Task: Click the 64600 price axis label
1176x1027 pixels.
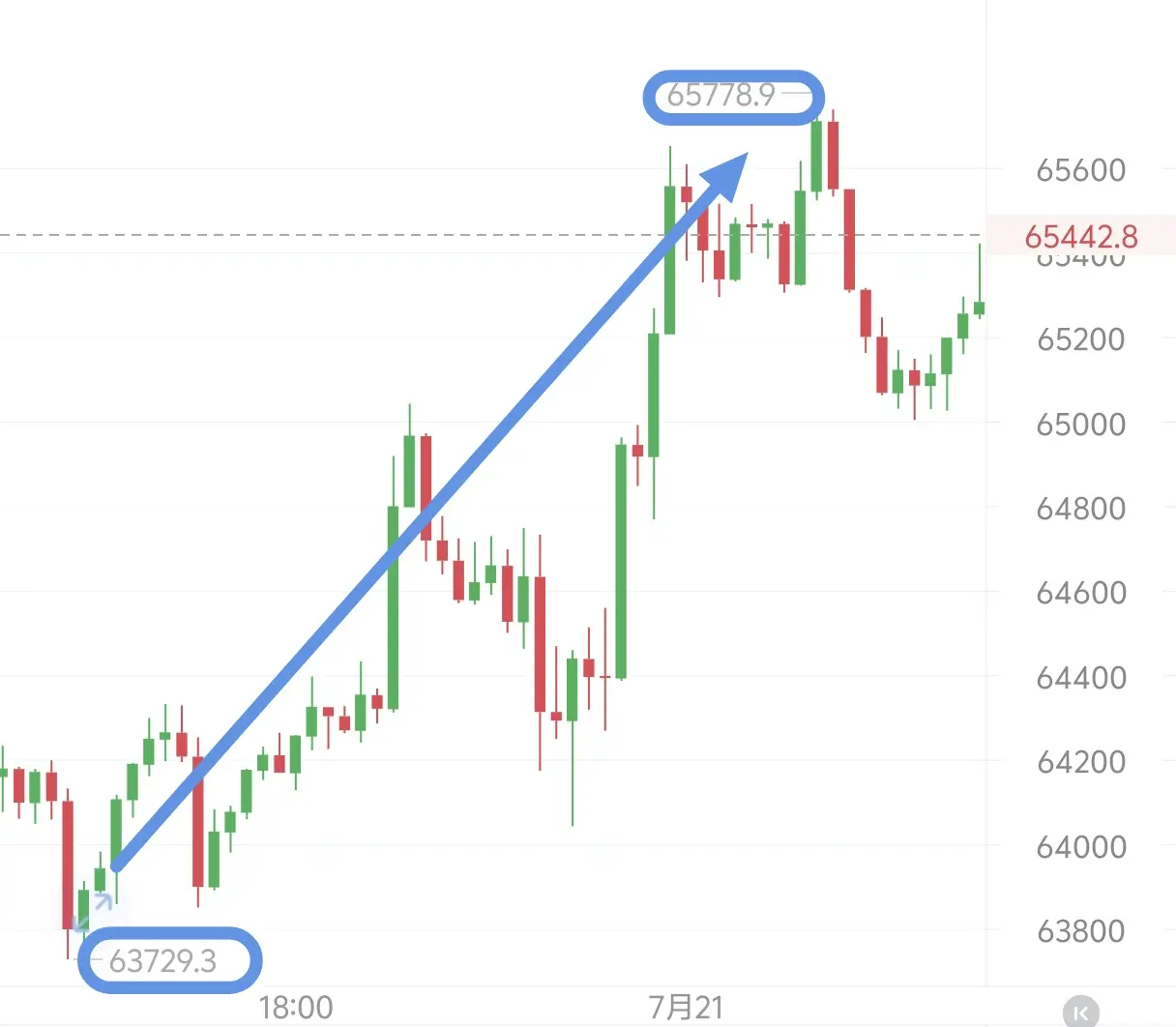Action: pos(1080,592)
